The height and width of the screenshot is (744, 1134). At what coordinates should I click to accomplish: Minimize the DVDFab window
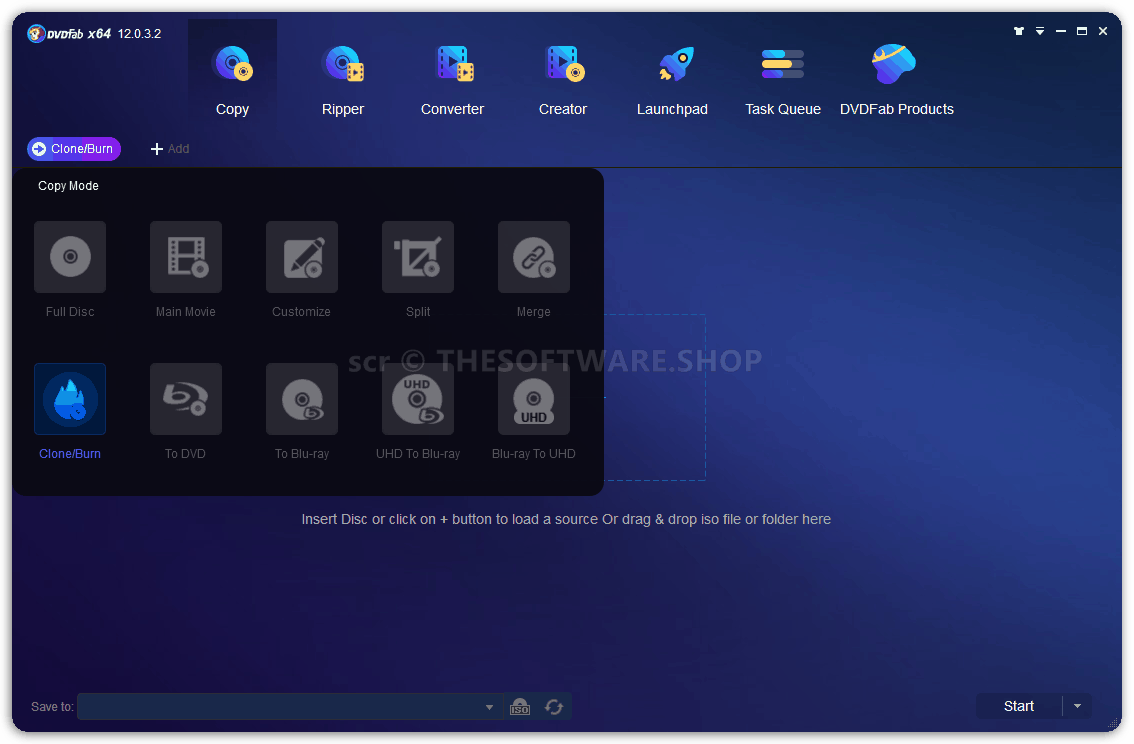[1061, 31]
